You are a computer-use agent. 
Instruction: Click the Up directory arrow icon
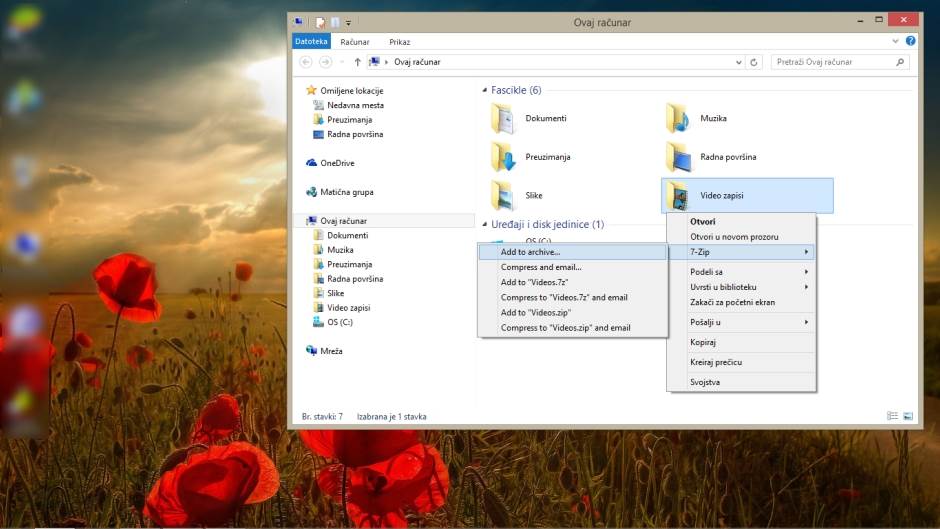pos(358,62)
